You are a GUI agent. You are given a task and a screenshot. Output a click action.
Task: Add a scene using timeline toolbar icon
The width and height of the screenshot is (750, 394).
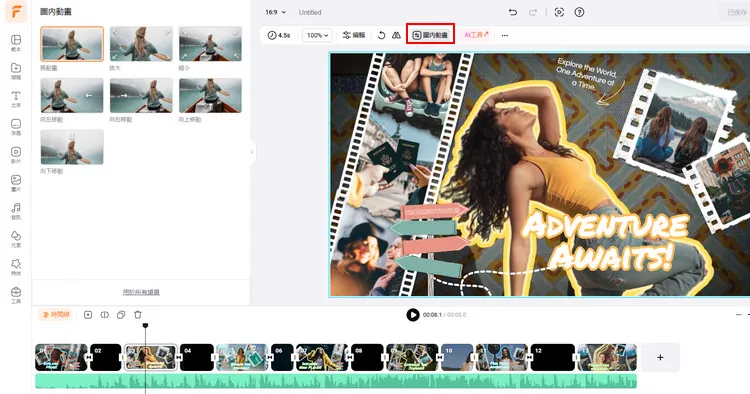pos(88,315)
